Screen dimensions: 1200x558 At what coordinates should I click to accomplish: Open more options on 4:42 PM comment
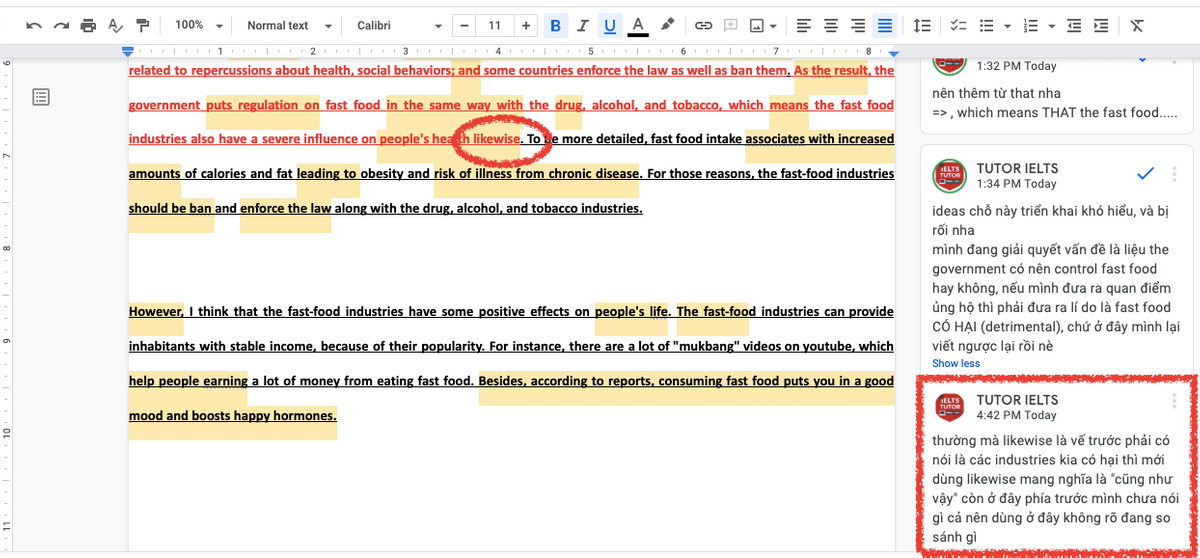click(1174, 400)
